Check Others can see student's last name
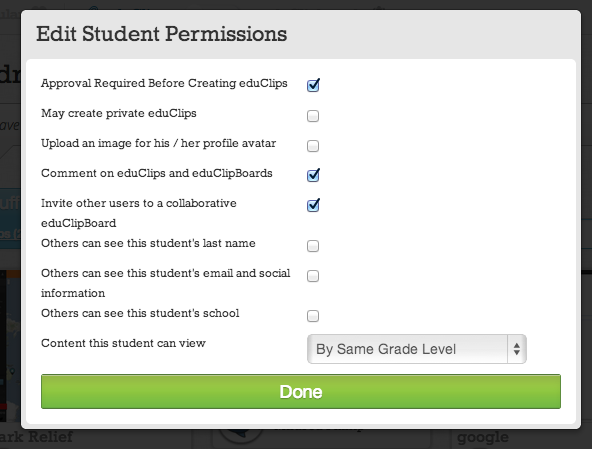This screenshot has width=592, height=449. pyautogui.click(x=313, y=246)
